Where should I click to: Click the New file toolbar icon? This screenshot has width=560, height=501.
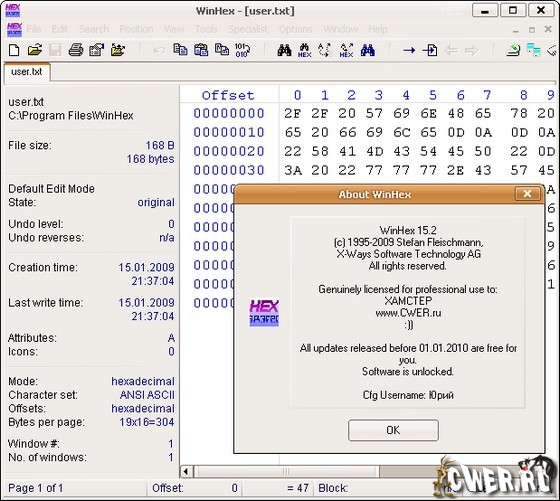14,50
